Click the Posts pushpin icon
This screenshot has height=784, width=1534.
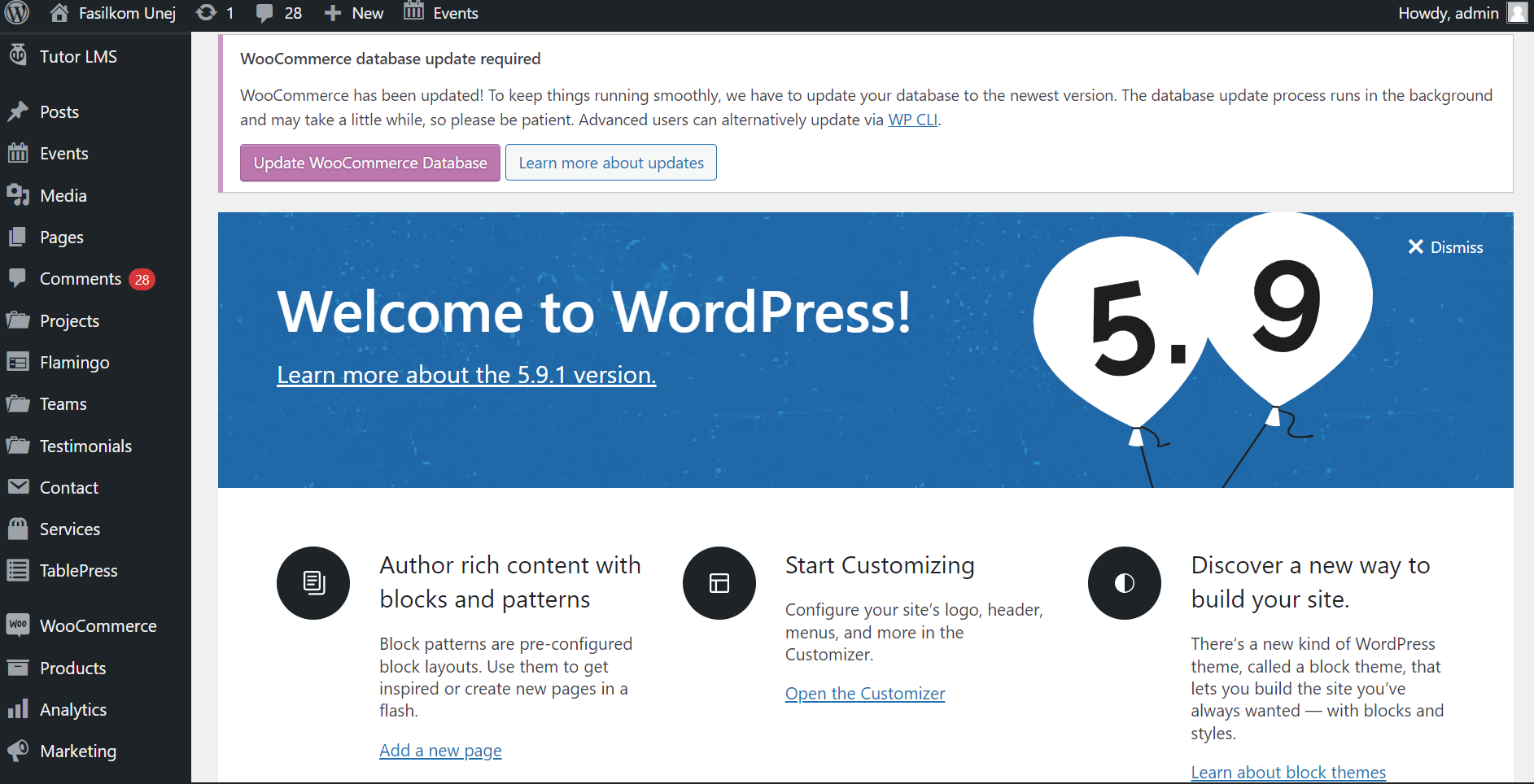pyautogui.click(x=18, y=111)
